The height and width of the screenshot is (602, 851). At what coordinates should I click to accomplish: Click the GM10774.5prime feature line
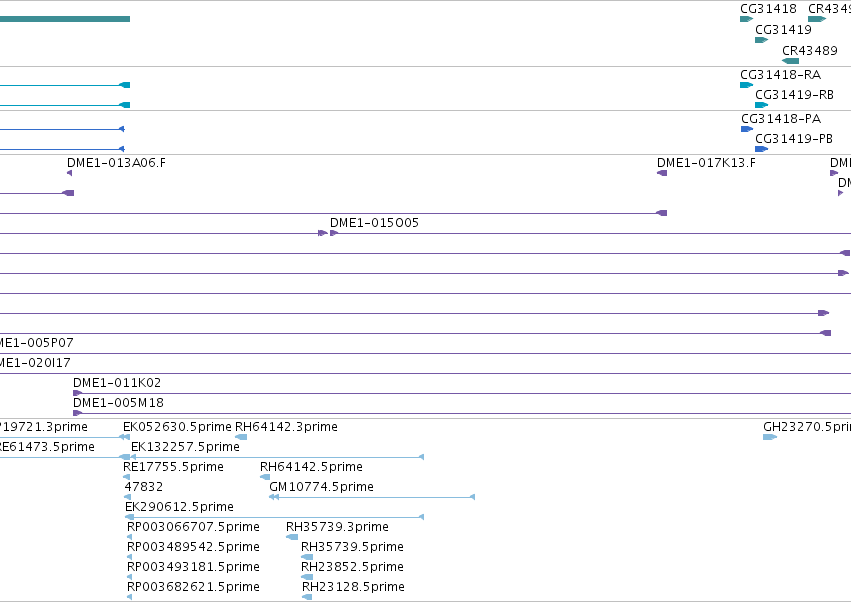(372, 497)
